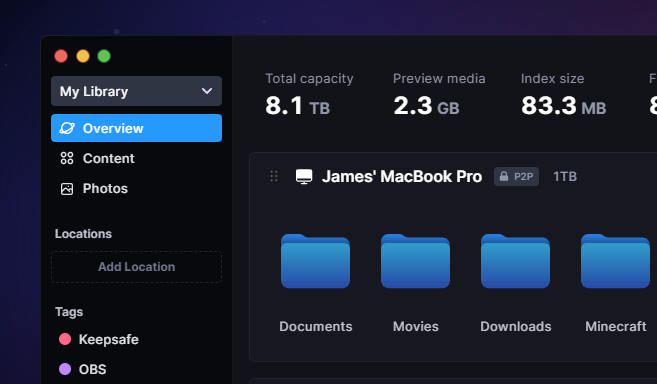The image size is (657, 384).
Task: Click the laptop icon for James' MacBook Pro
Action: [304, 176]
